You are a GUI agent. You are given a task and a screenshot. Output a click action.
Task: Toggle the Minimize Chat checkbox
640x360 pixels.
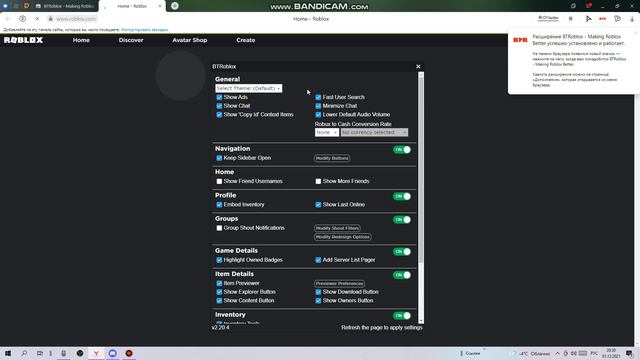click(x=318, y=106)
